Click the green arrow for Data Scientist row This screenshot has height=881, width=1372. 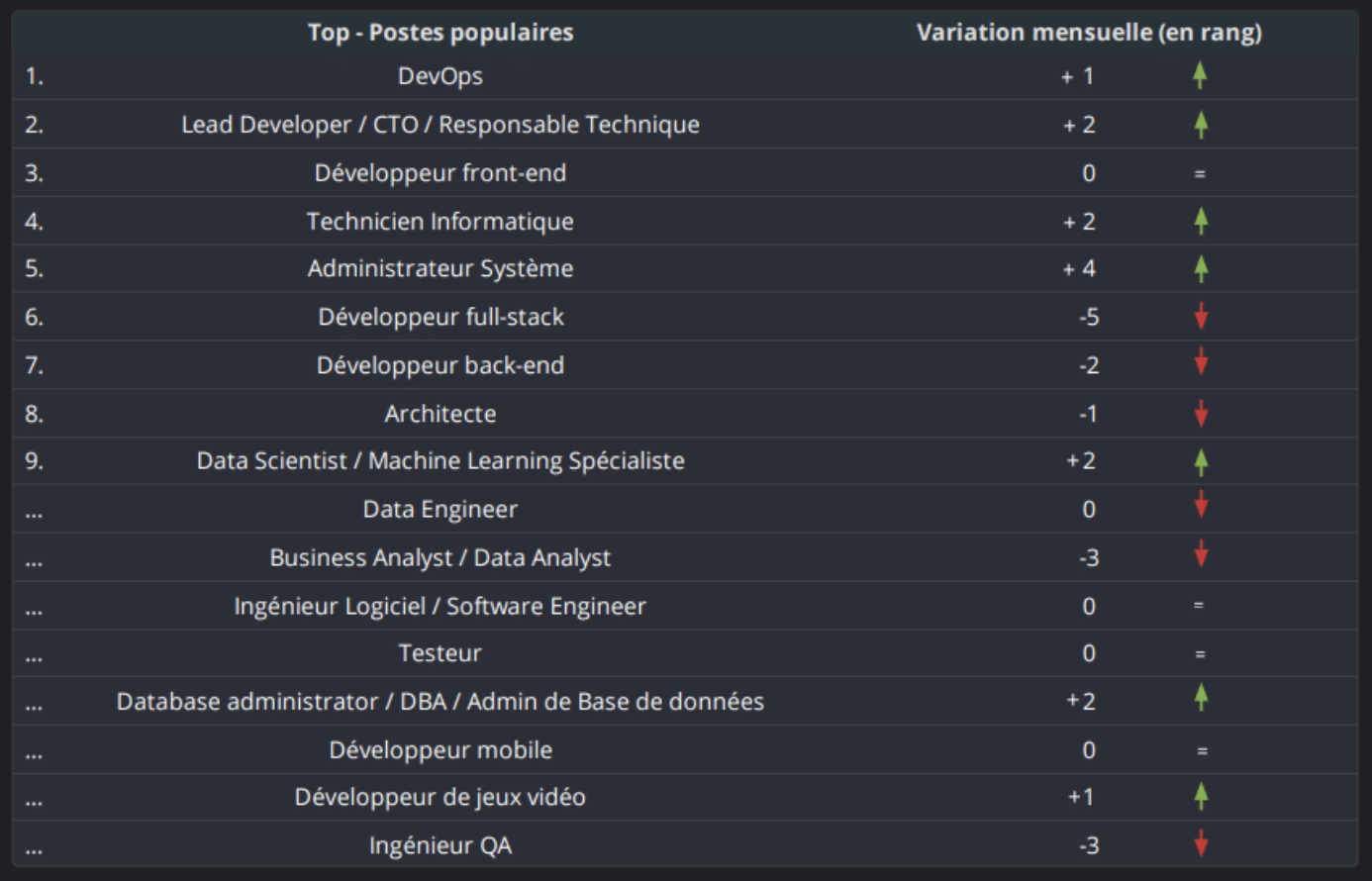click(x=1201, y=461)
